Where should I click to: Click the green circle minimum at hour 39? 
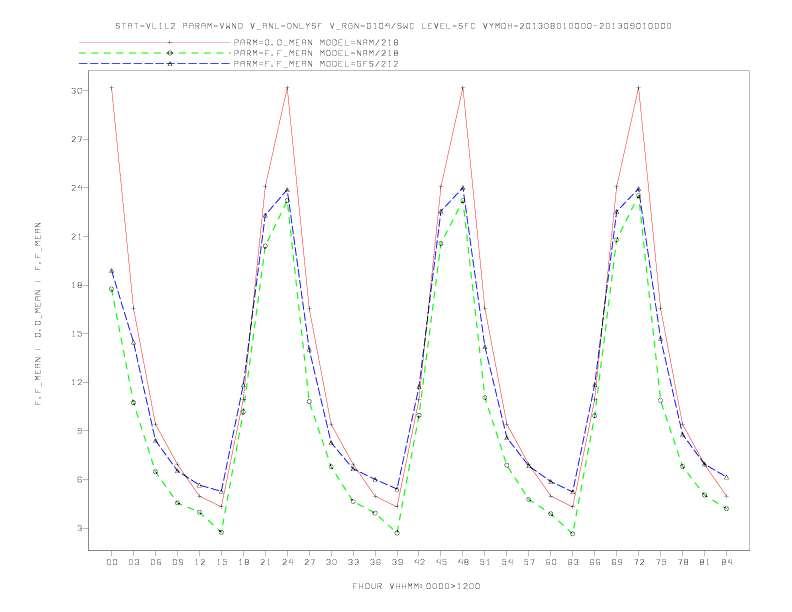click(397, 533)
